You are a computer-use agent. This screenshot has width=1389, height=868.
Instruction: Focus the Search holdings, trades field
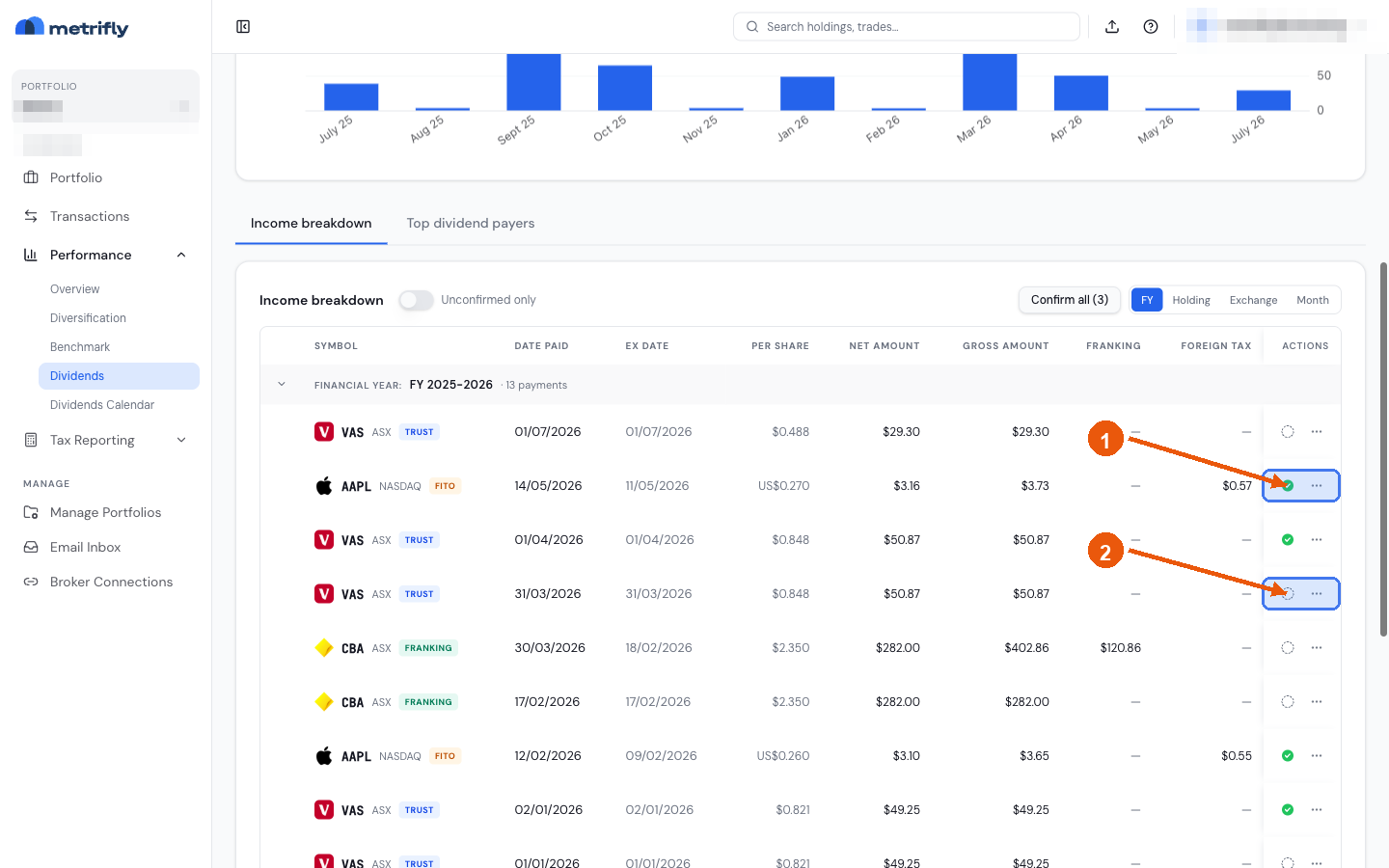[x=907, y=27]
